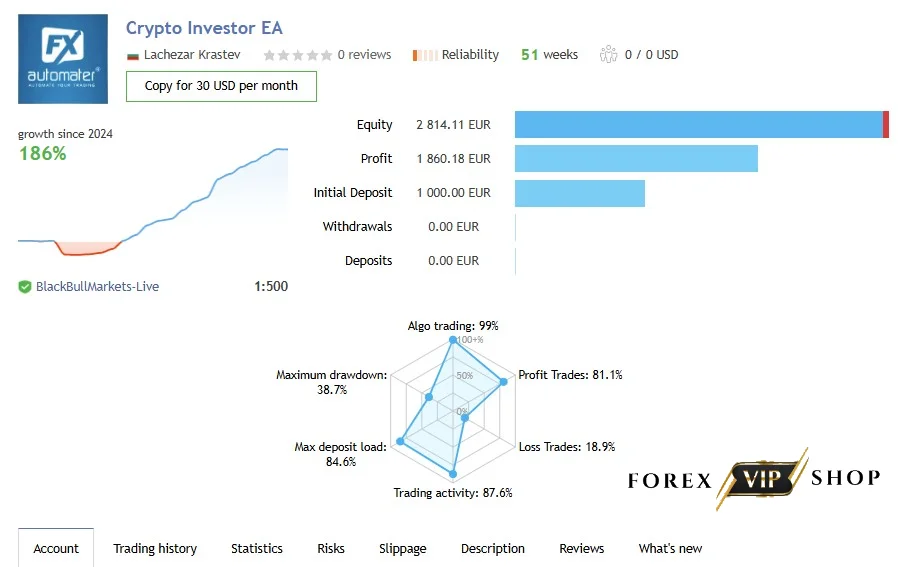
Task: Click the growth line chart
Action: coord(153,202)
